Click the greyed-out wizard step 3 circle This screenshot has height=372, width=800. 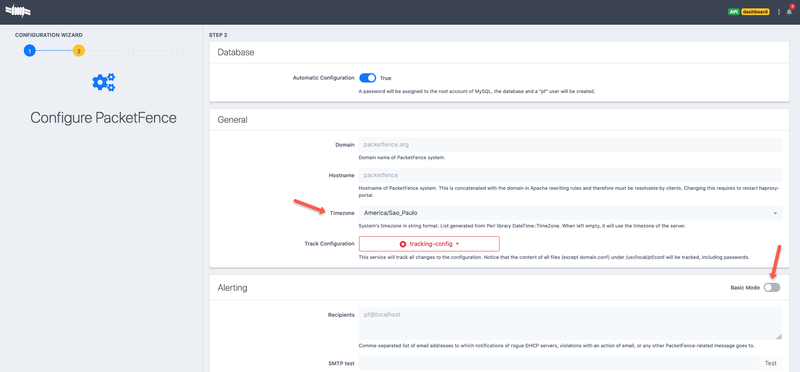(128, 51)
